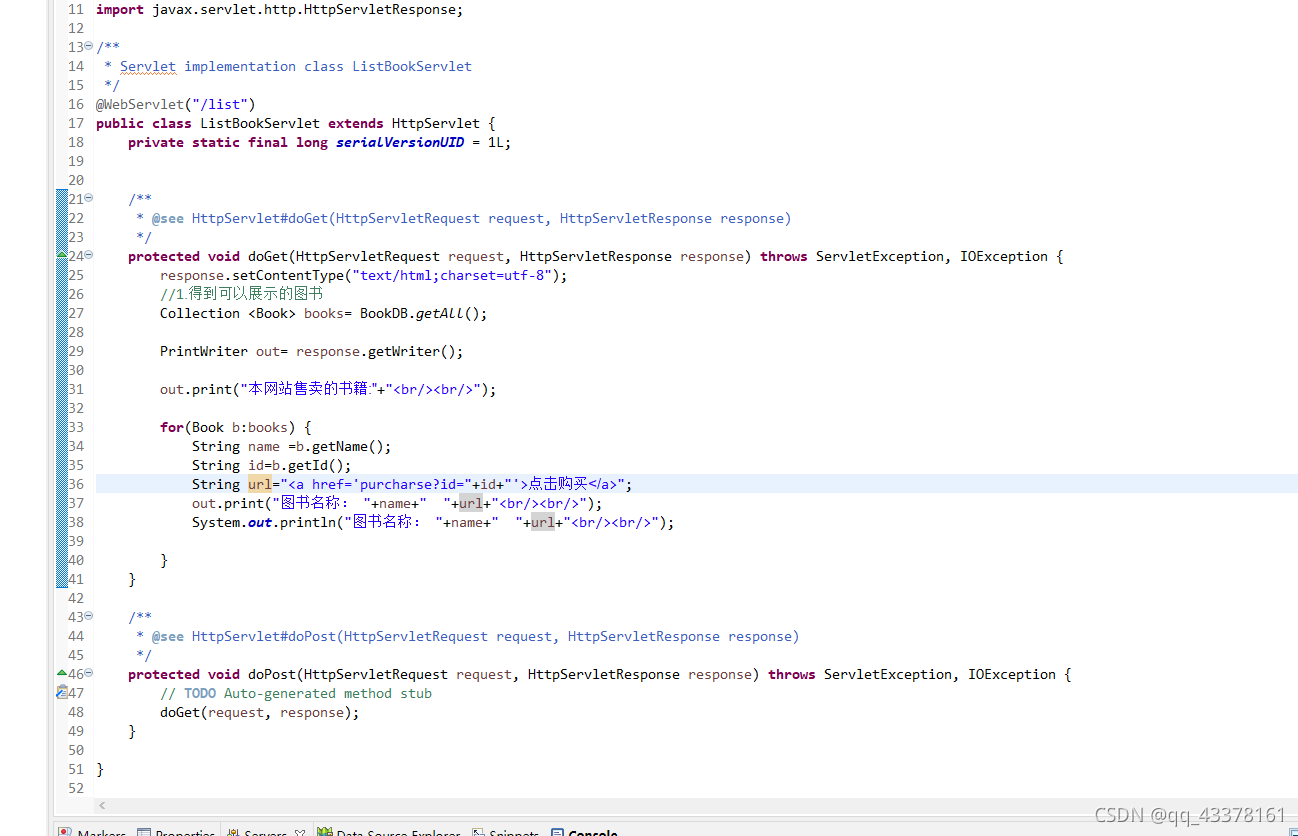
Task: Click line 30 gutter to toggle a breakpoint
Action: tap(62, 369)
